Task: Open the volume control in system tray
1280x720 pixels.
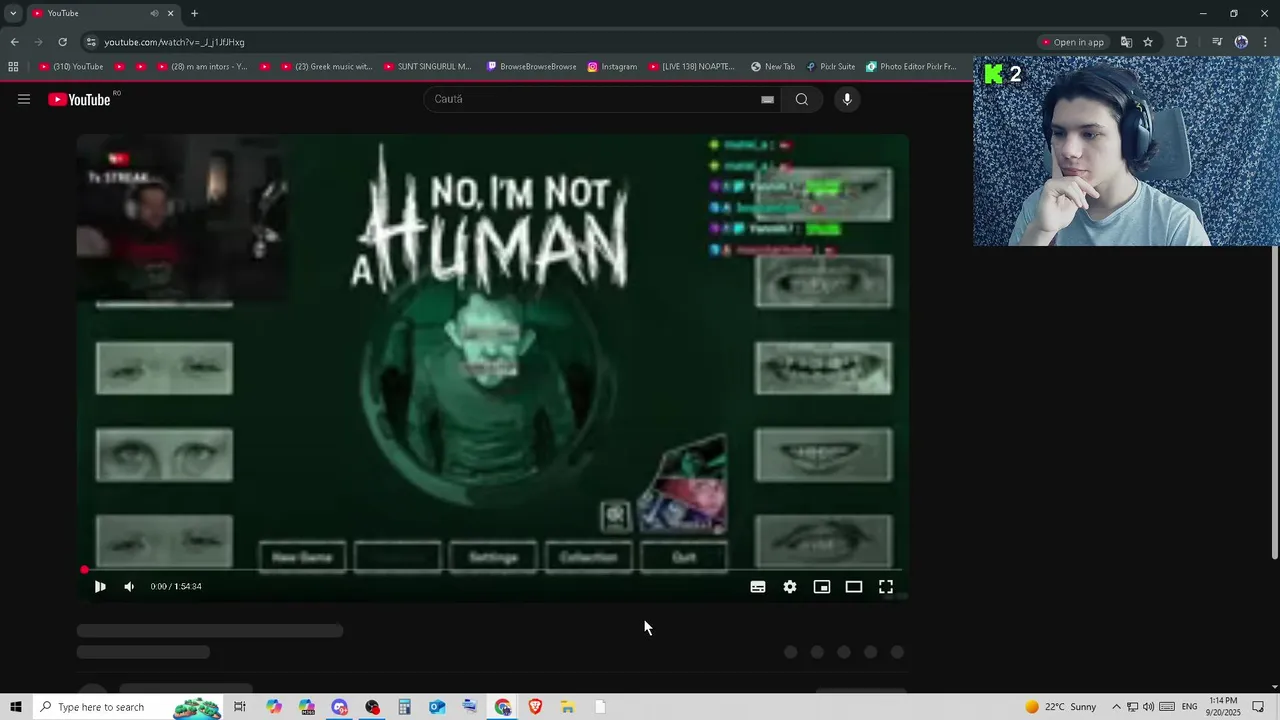Action: tap(1148, 707)
